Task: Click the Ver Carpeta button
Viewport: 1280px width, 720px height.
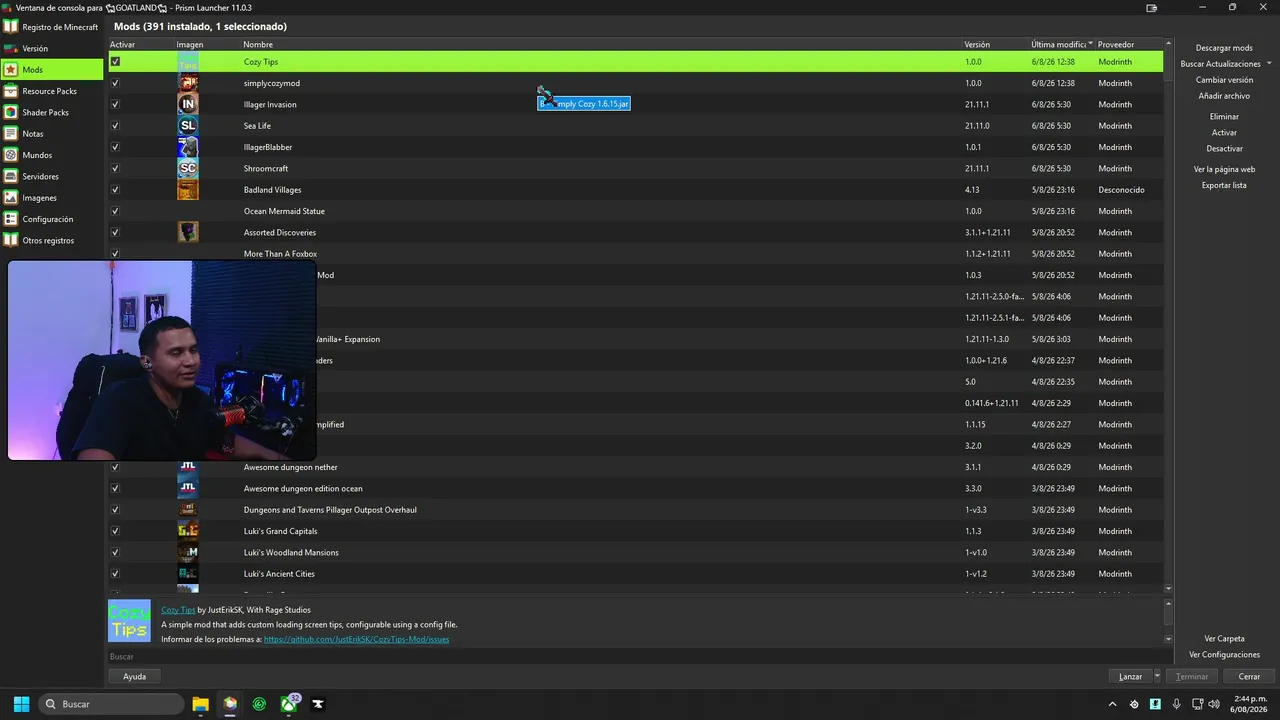Action: tap(1224, 638)
